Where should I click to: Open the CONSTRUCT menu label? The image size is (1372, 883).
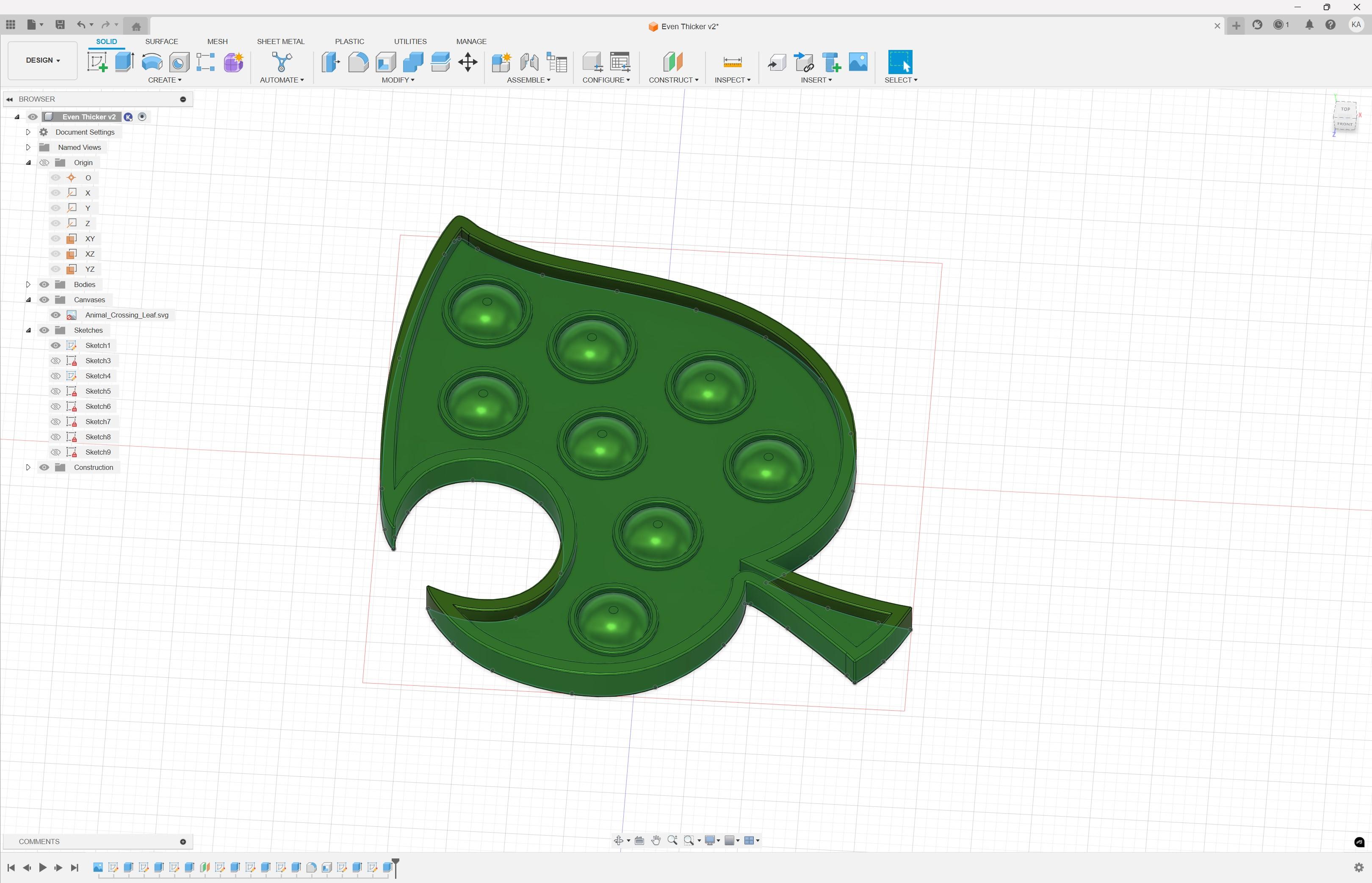click(x=673, y=80)
